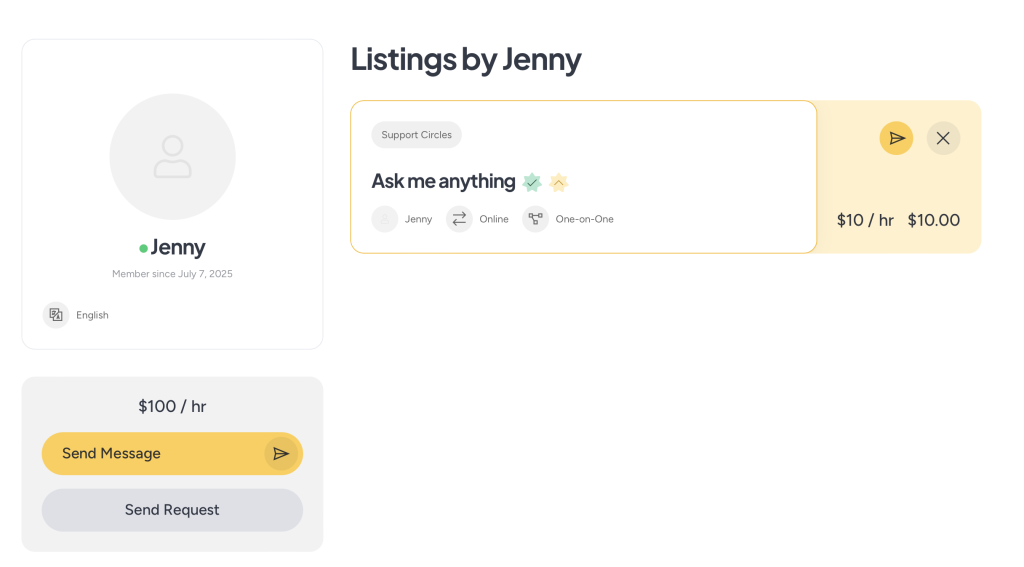The height and width of the screenshot is (567, 1024).
Task: Click the Jenny profile name
Action: point(178,247)
